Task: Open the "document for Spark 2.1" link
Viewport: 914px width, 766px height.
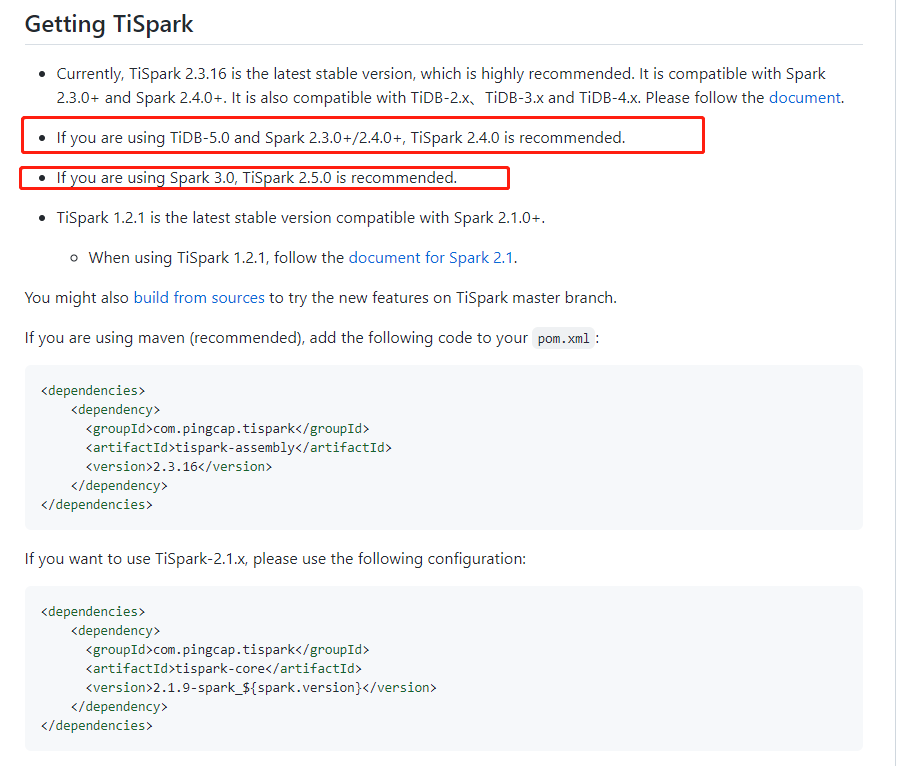Action: pyautogui.click(x=430, y=258)
